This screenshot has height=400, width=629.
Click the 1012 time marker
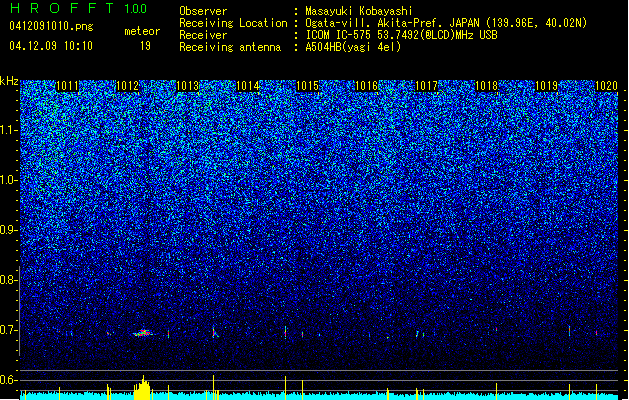[x=127, y=86]
